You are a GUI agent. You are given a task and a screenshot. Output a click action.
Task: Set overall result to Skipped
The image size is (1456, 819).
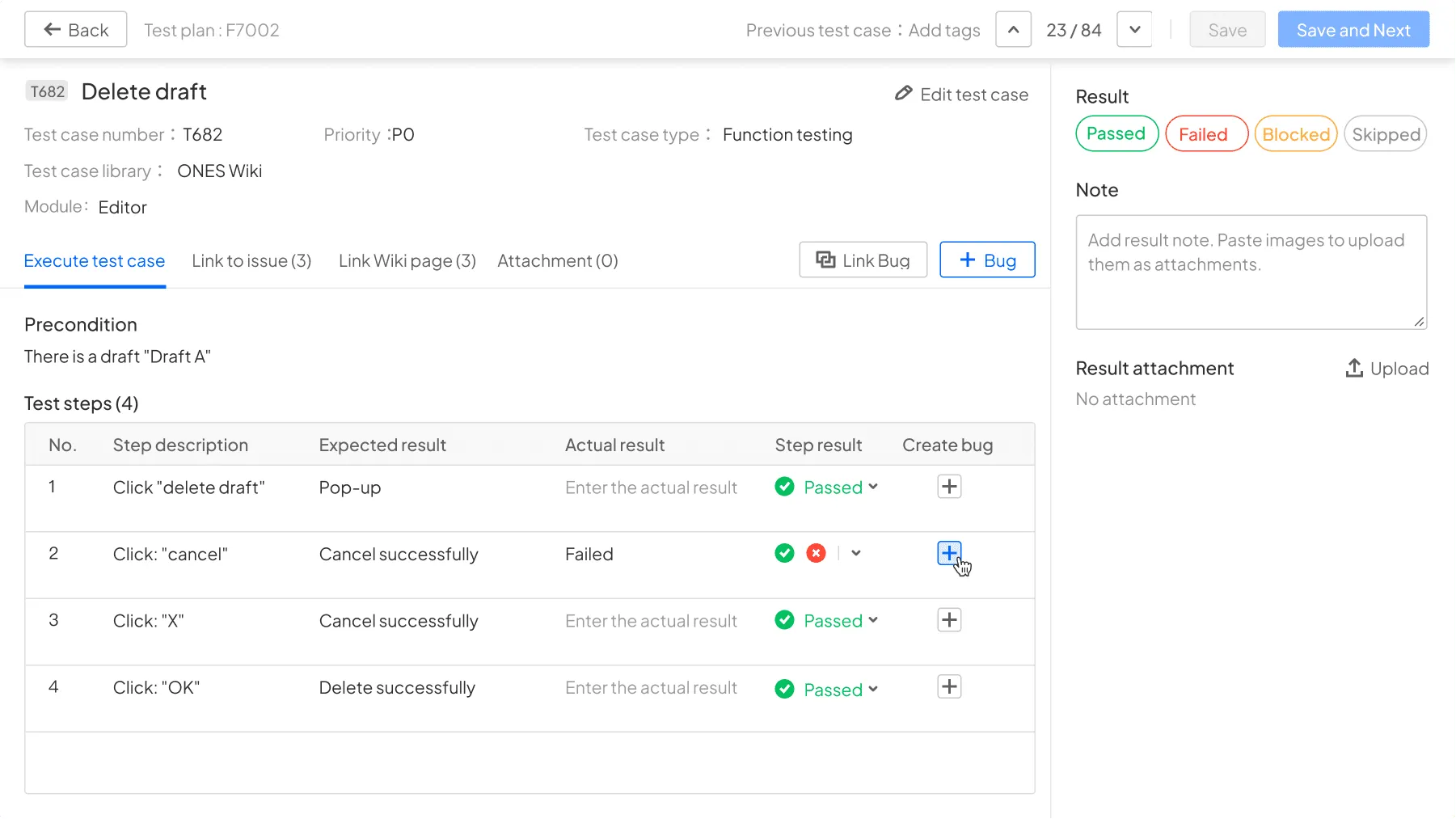(x=1386, y=133)
